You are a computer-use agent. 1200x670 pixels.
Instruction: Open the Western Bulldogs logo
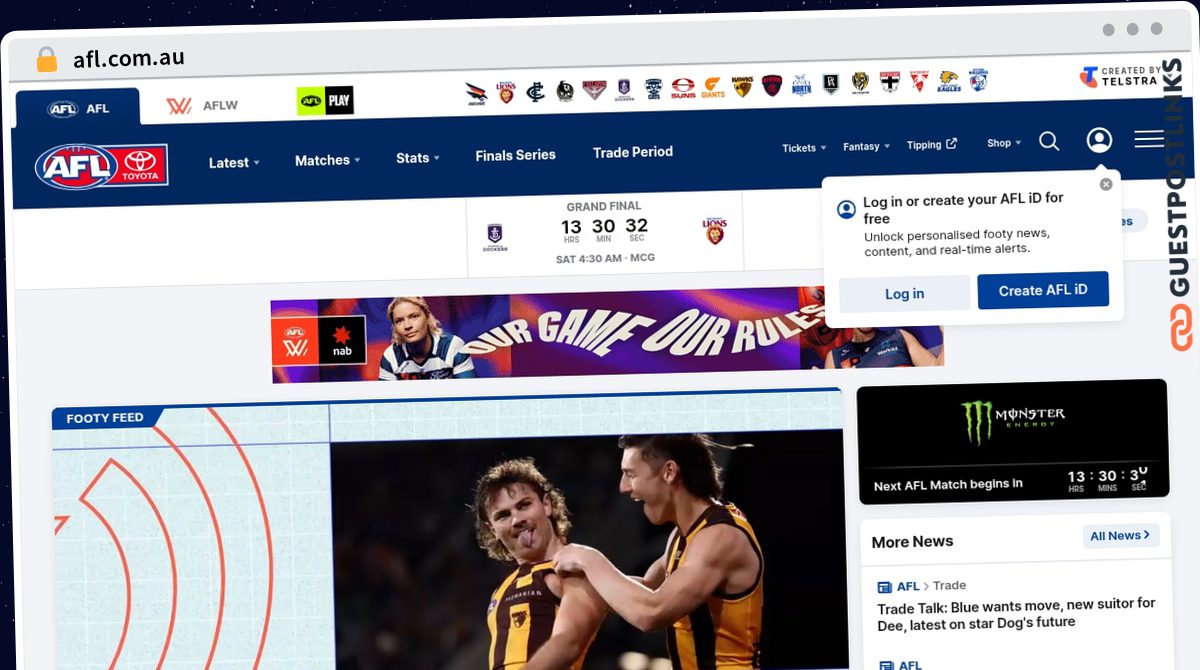(x=978, y=80)
